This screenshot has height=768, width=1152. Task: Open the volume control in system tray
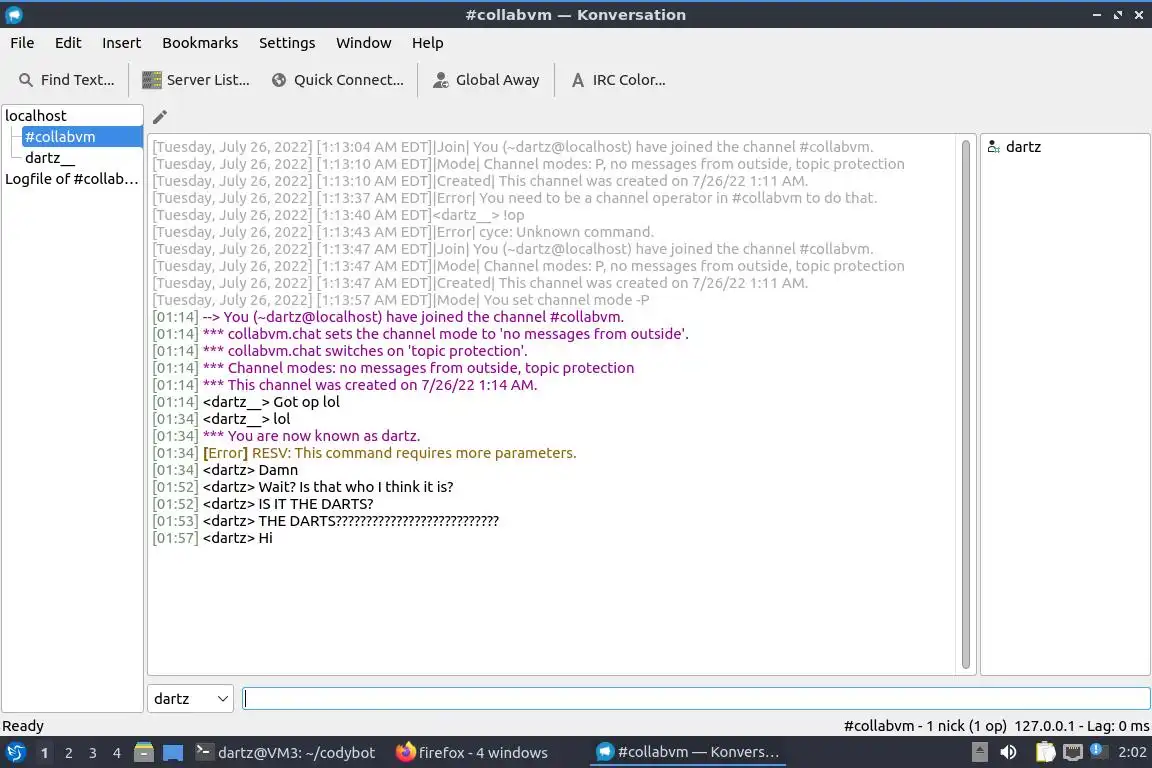1008,753
